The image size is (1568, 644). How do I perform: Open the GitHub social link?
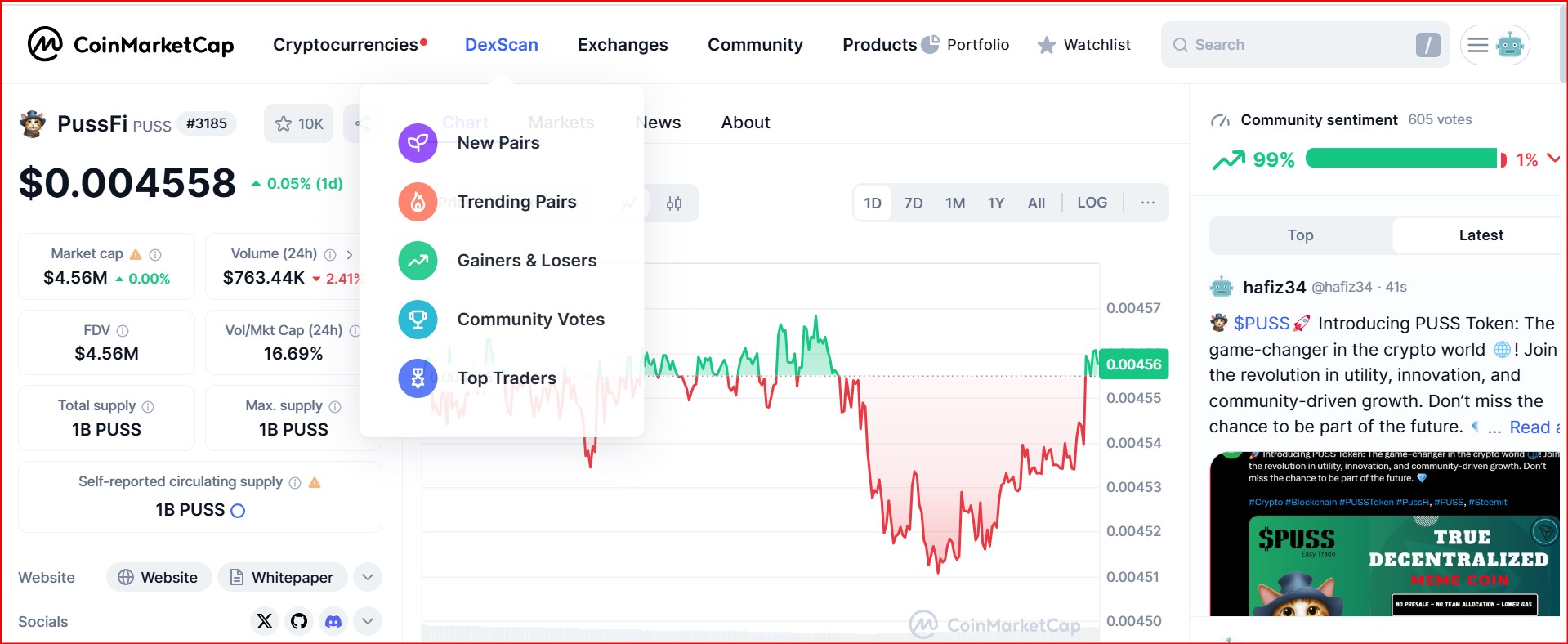click(x=299, y=621)
